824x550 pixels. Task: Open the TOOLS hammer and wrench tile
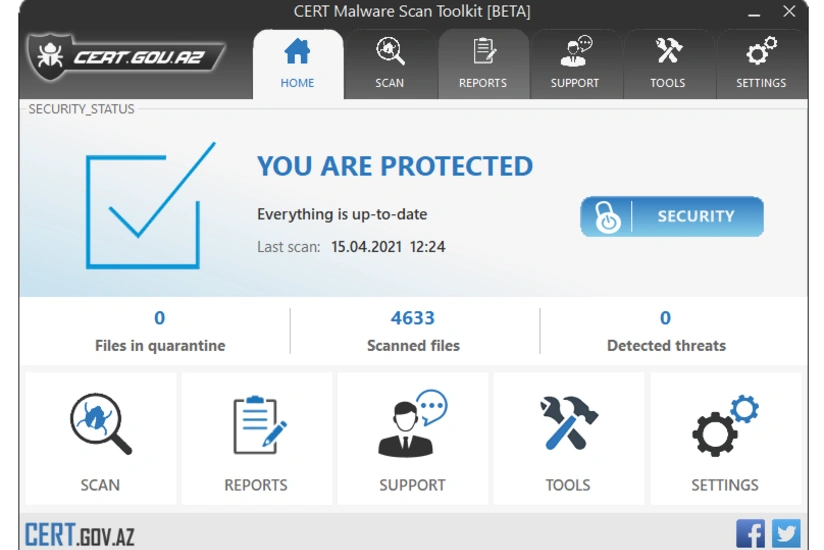[569, 439]
